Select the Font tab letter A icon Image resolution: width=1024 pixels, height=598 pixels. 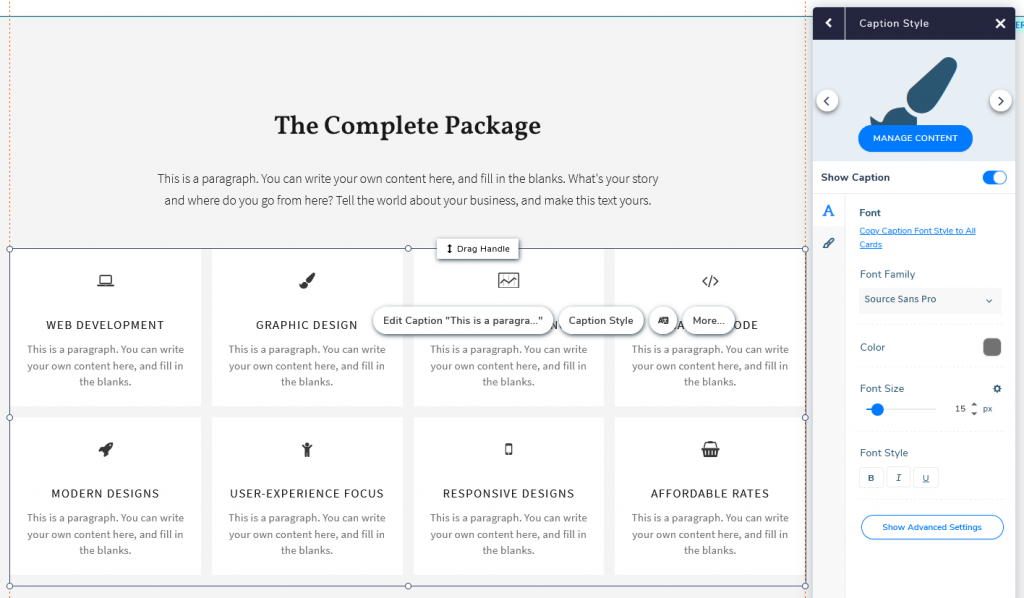click(829, 211)
